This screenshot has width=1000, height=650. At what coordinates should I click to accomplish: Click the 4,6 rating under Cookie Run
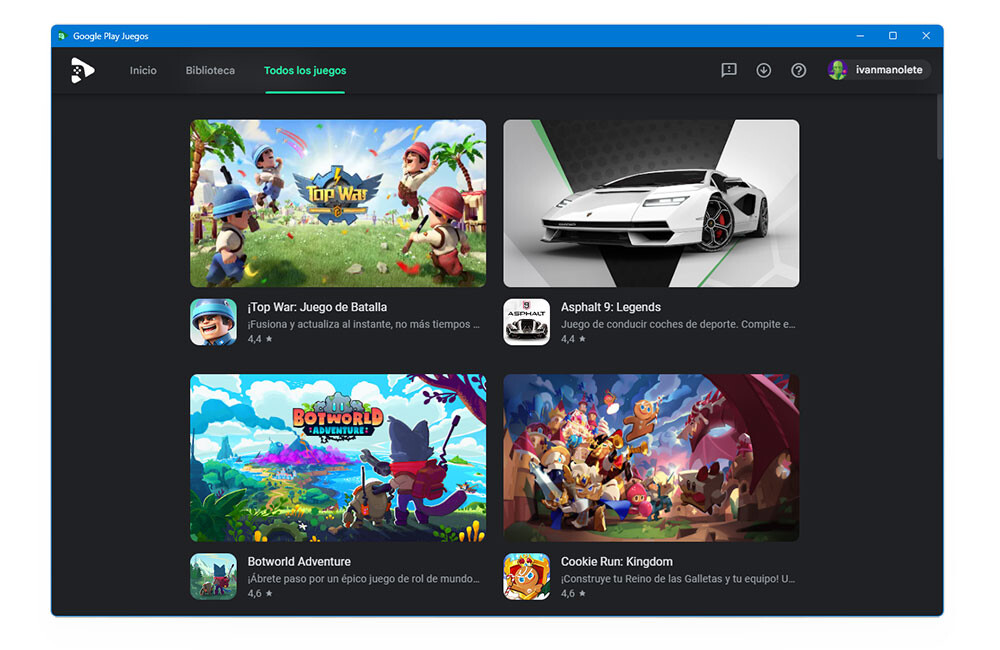(573, 593)
